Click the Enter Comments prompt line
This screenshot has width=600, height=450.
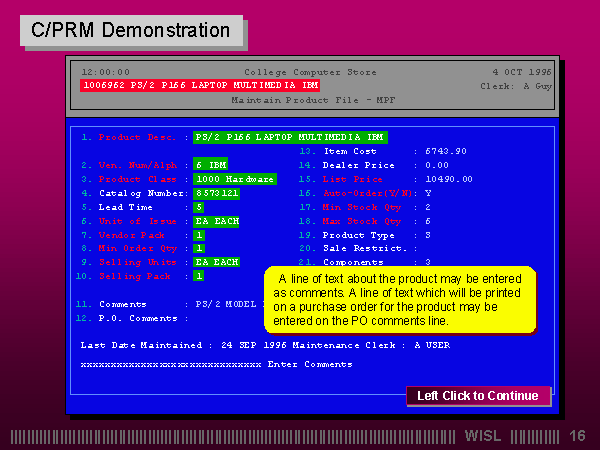tap(215, 364)
